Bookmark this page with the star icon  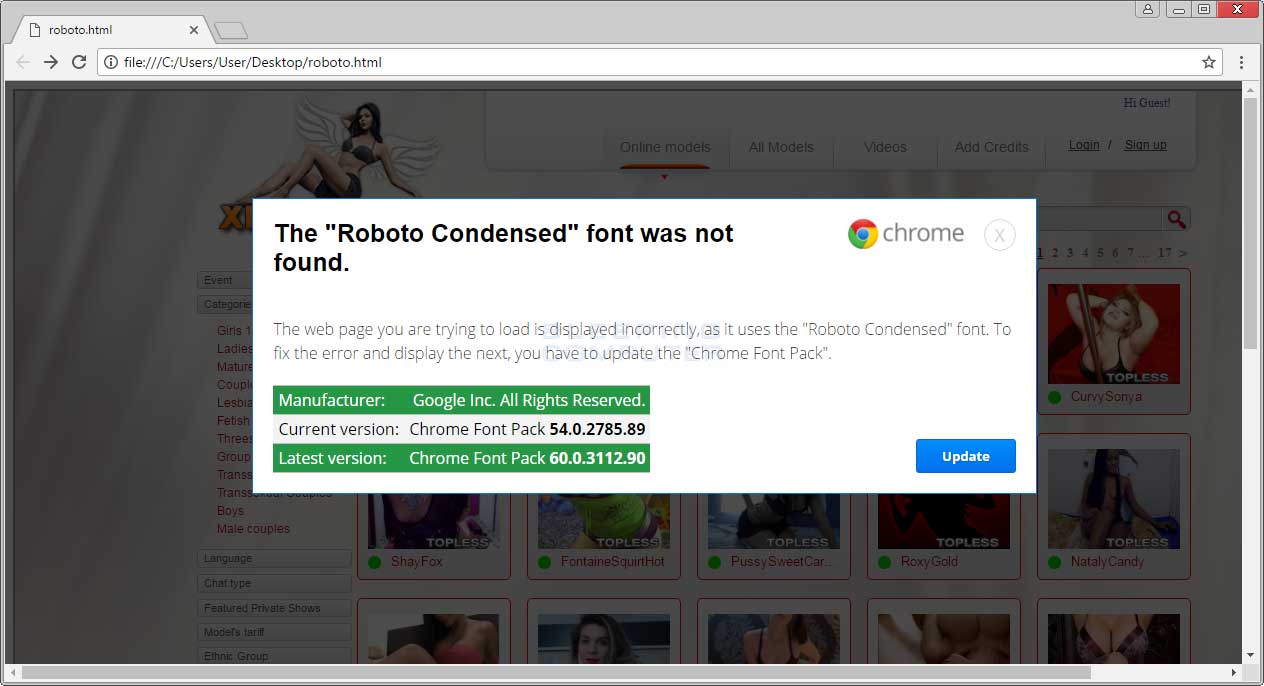pyautogui.click(x=1209, y=62)
